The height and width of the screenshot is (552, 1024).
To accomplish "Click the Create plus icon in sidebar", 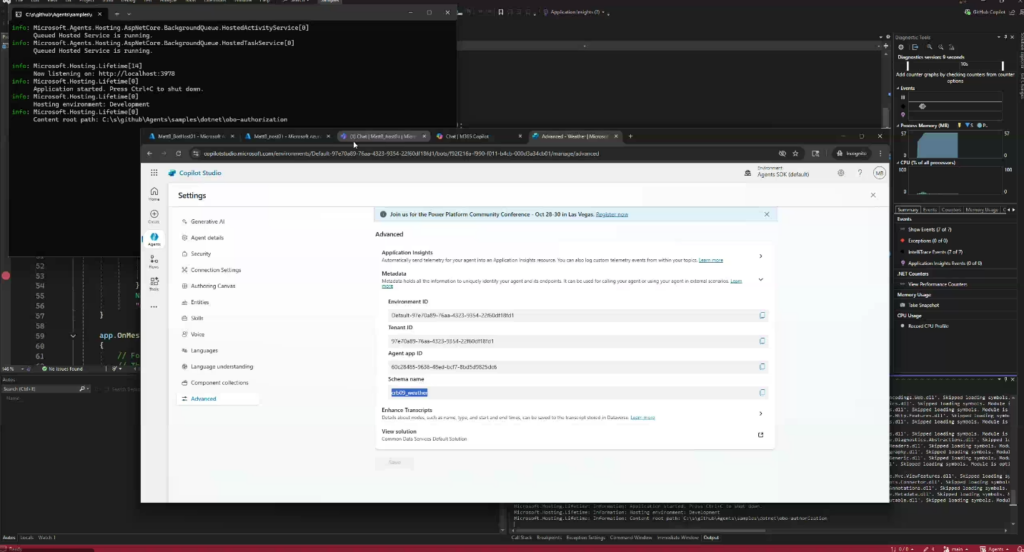I will (154, 216).
